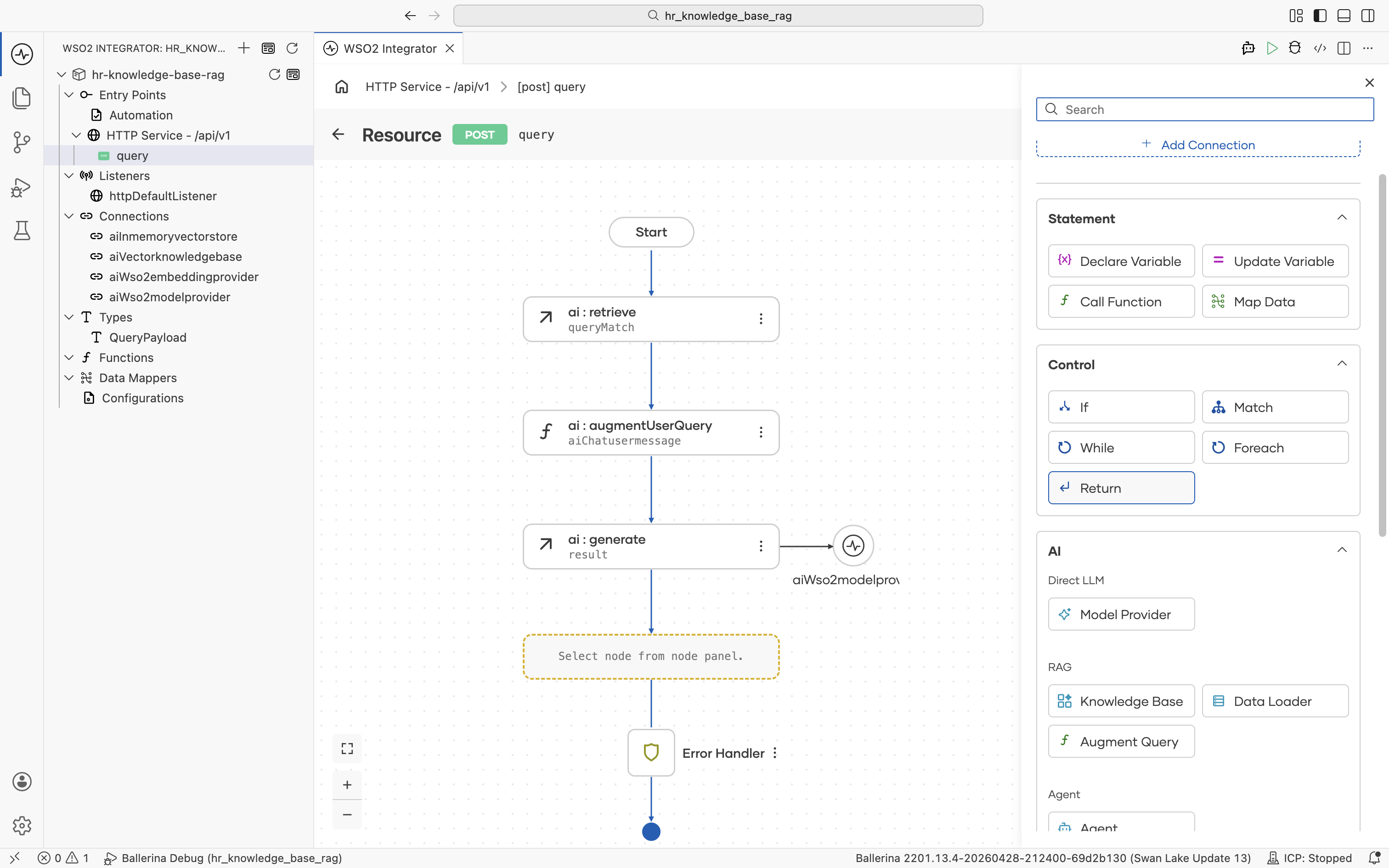This screenshot has height=868, width=1389.
Task: Click the Error Handler shield icon
Action: pos(651,753)
